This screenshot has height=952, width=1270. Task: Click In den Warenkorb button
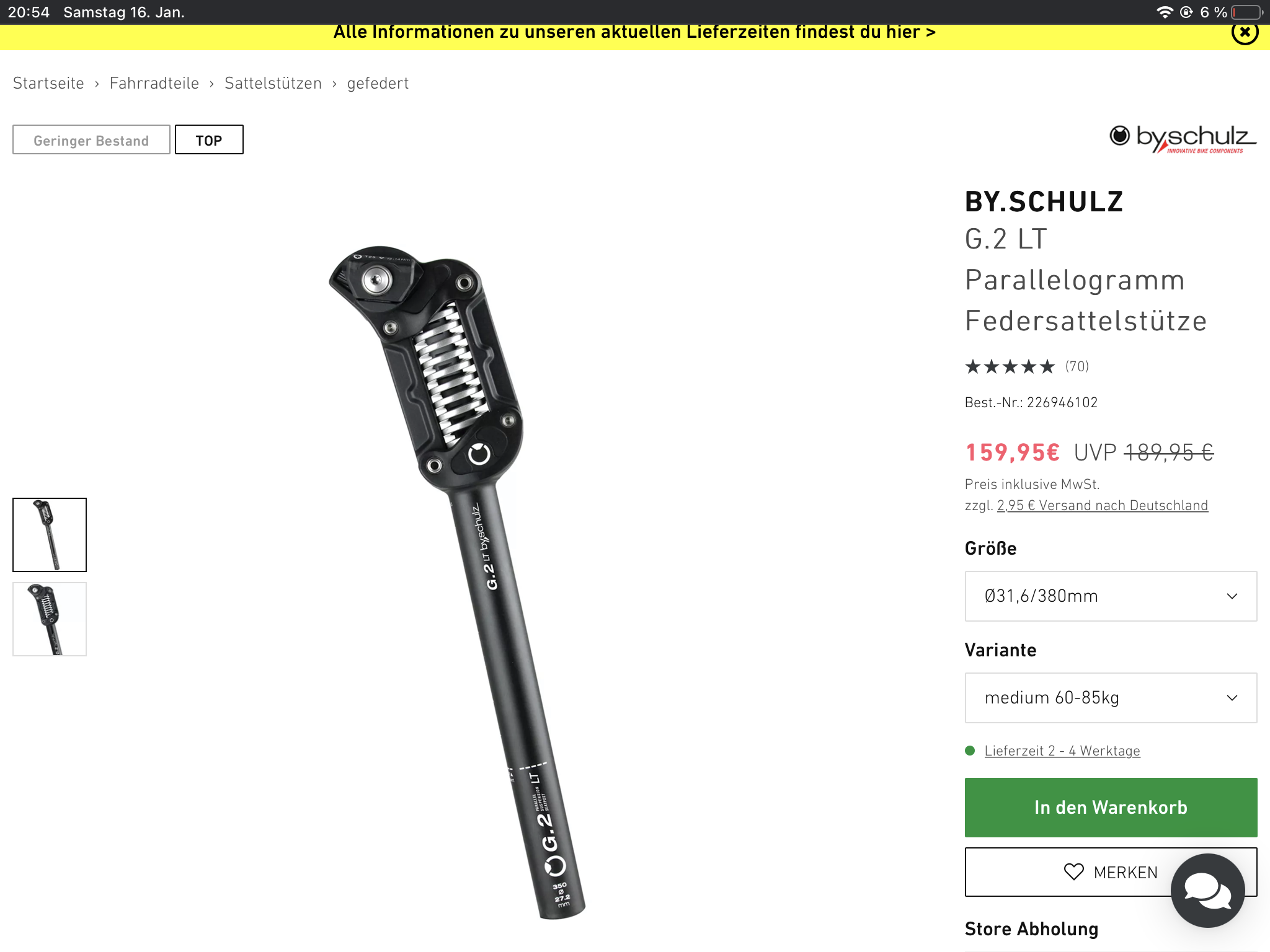[1111, 808]
